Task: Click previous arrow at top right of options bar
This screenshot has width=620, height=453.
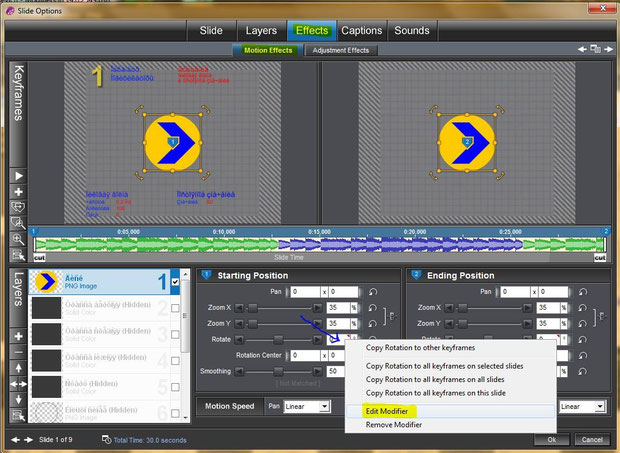Action: tap(582, 49)
